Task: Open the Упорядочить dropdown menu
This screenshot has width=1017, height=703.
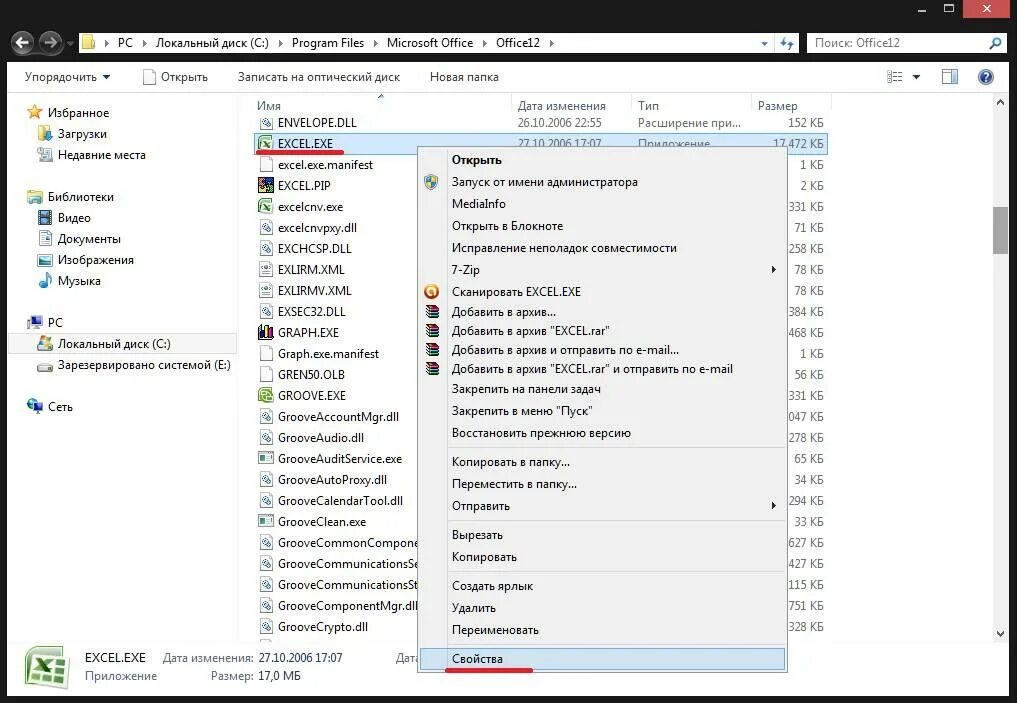Action: pyautogui.click(x=67, y=77)
